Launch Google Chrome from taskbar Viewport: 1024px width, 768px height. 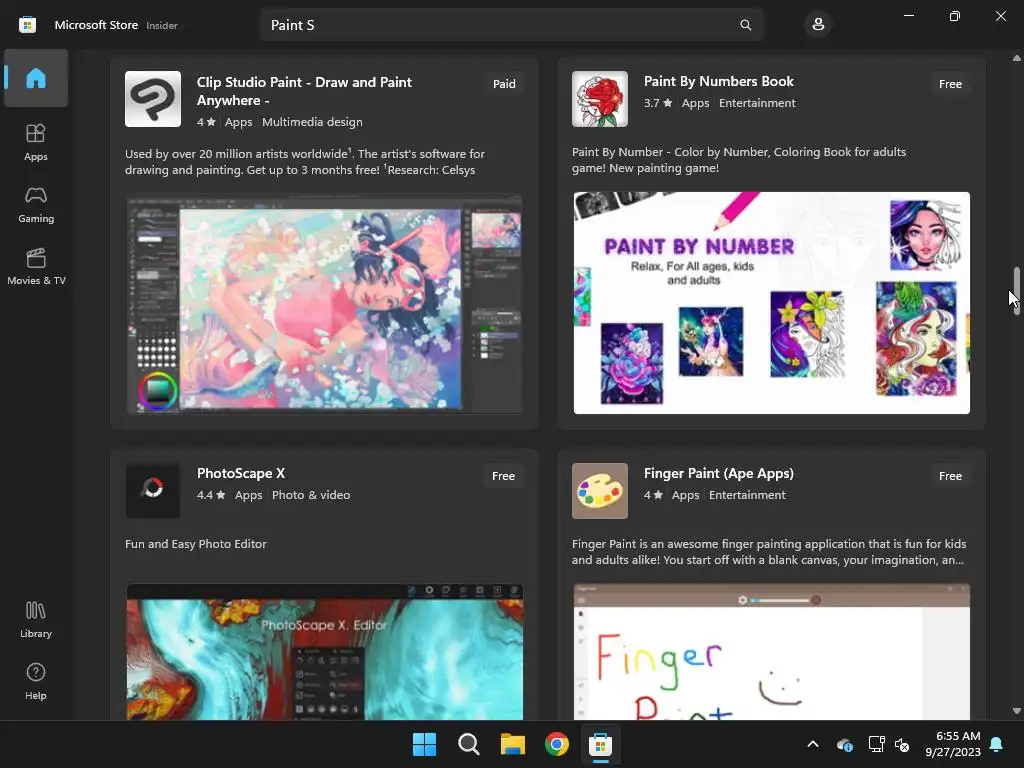point(556,744)
